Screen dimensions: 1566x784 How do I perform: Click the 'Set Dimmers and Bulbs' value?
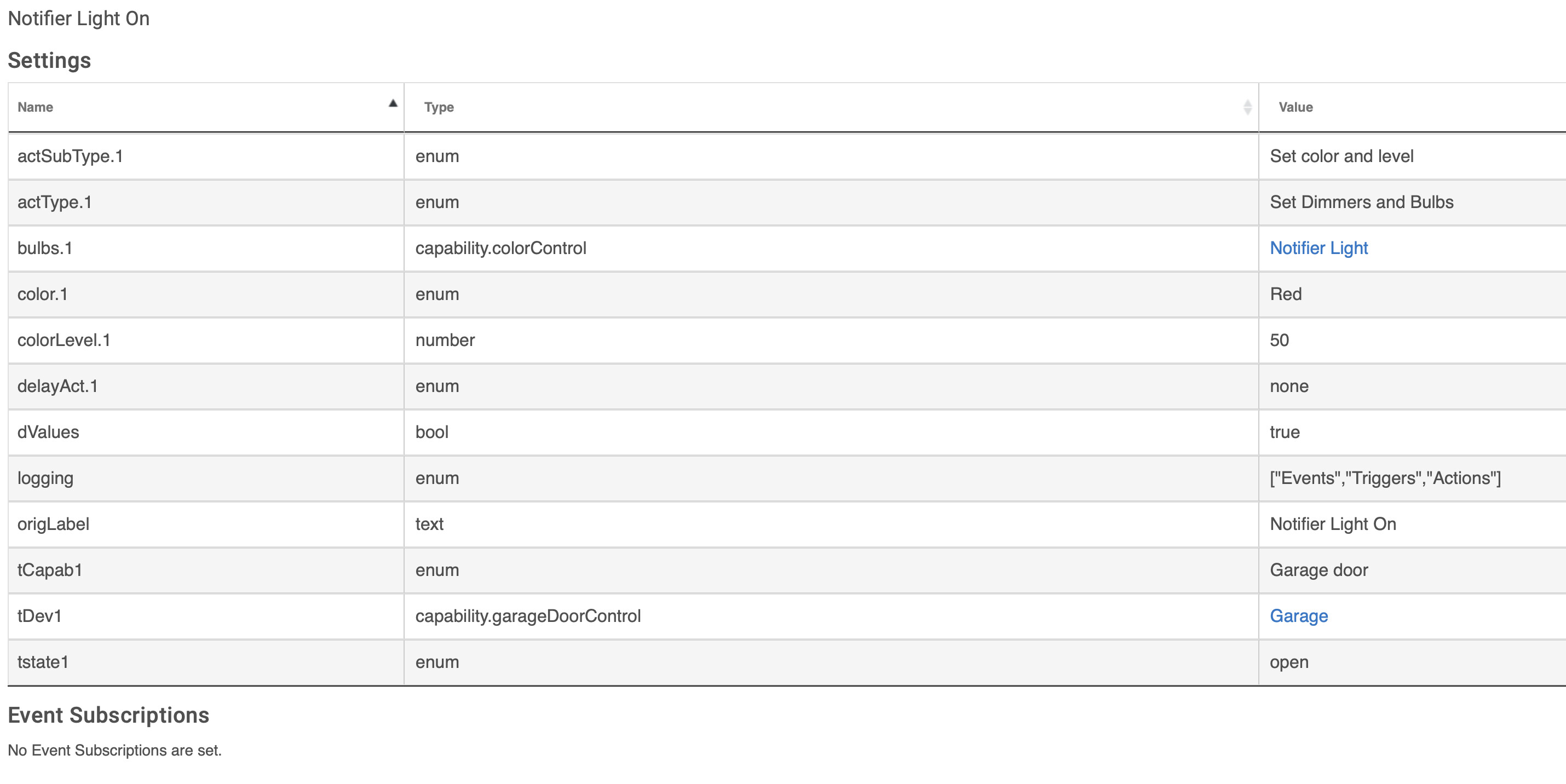point(1361,203)
